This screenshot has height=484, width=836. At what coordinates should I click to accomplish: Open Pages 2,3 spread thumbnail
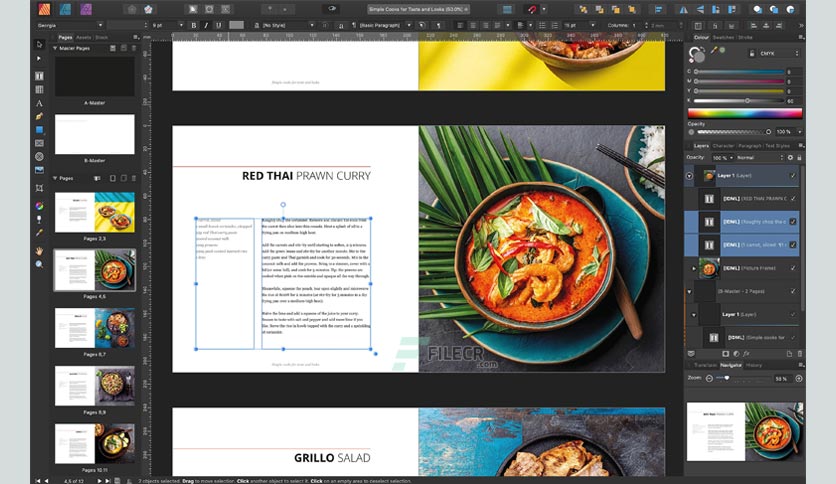pos(95,213)
